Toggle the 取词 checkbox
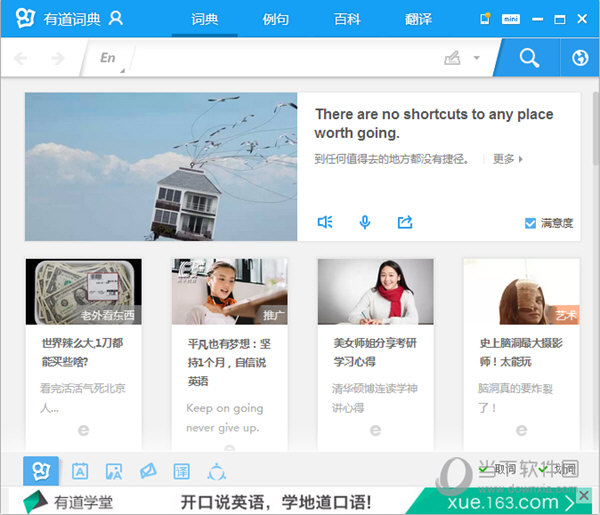Screen dimensions: 600x515 pos(485,469)
